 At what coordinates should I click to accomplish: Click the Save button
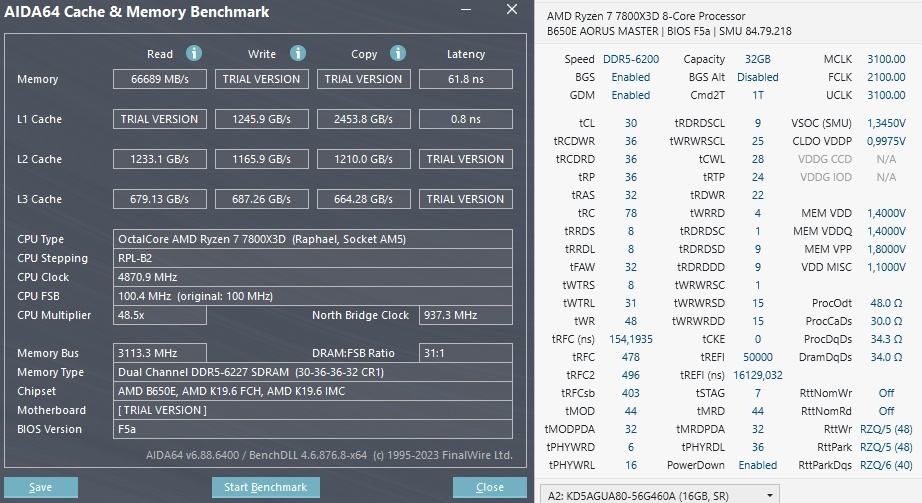point(41,487)
